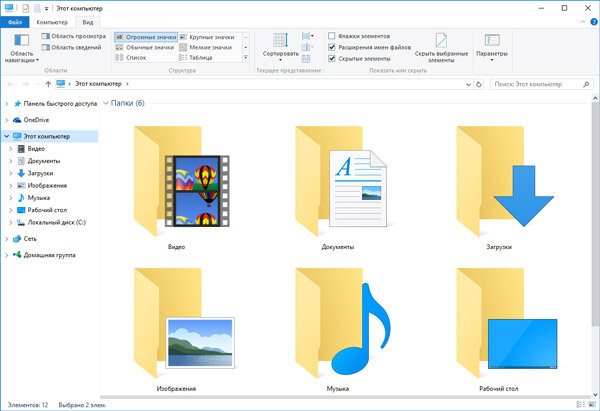
Task: Click the New folder icon in quick access toolbar
Action: pyautogui.click(x=37, y=8)
